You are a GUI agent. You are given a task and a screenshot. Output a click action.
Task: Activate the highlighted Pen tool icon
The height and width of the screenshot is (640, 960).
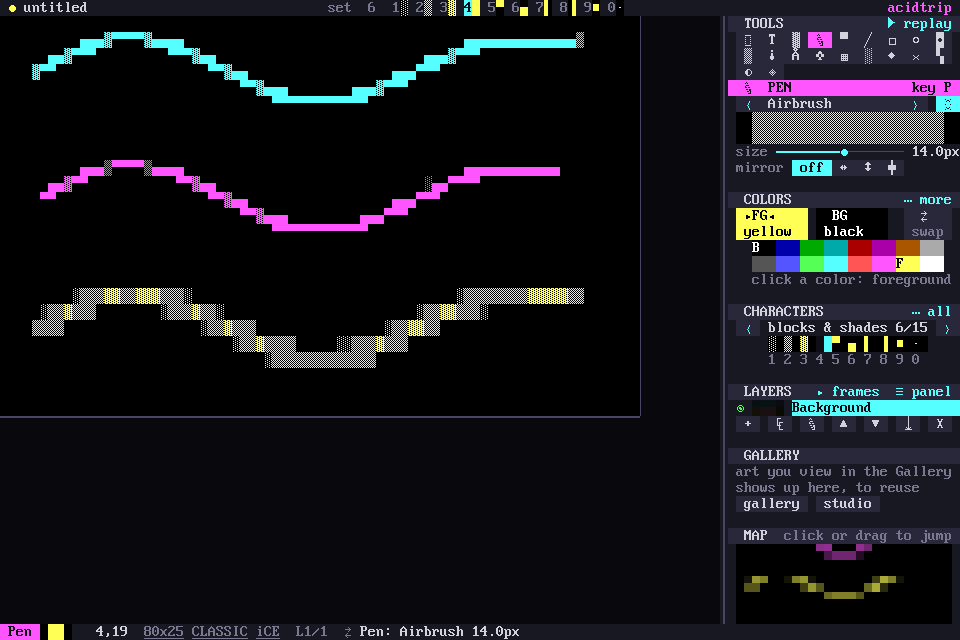820,40
